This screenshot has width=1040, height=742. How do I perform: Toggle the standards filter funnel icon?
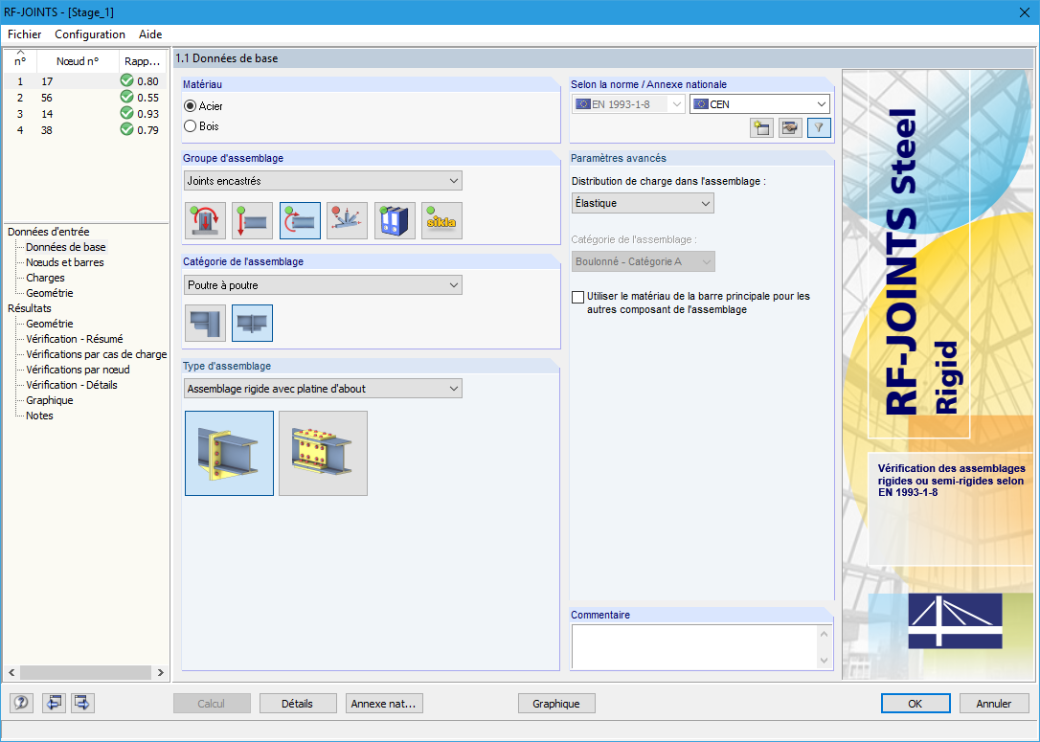click(819, 128)
